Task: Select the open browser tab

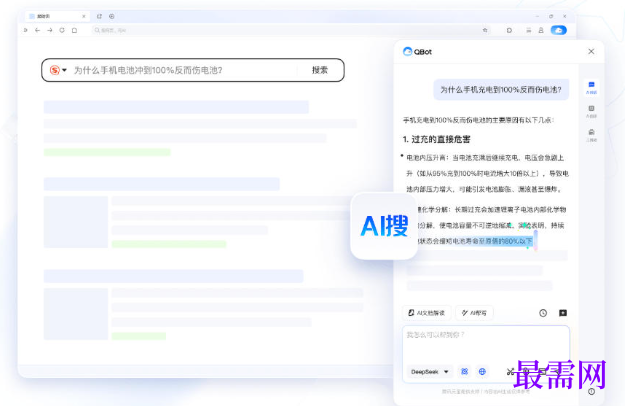Action: click(x=57, y=16)
